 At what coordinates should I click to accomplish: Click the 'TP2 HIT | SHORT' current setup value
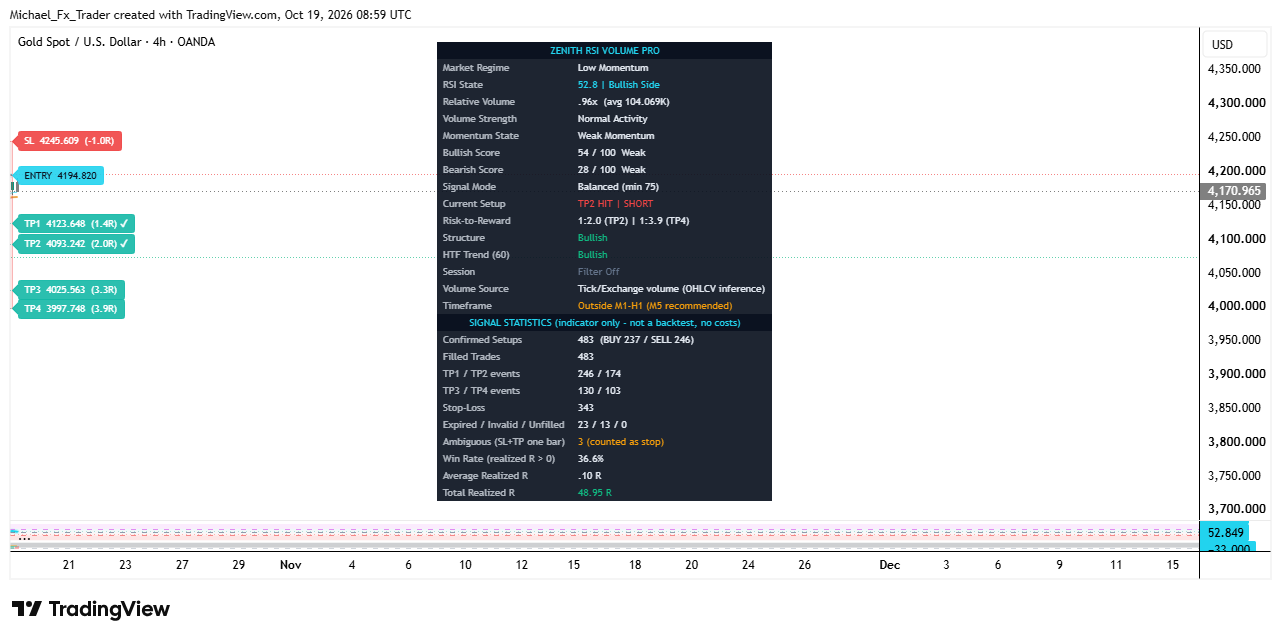pyautogui.click(x=616, y=204)
